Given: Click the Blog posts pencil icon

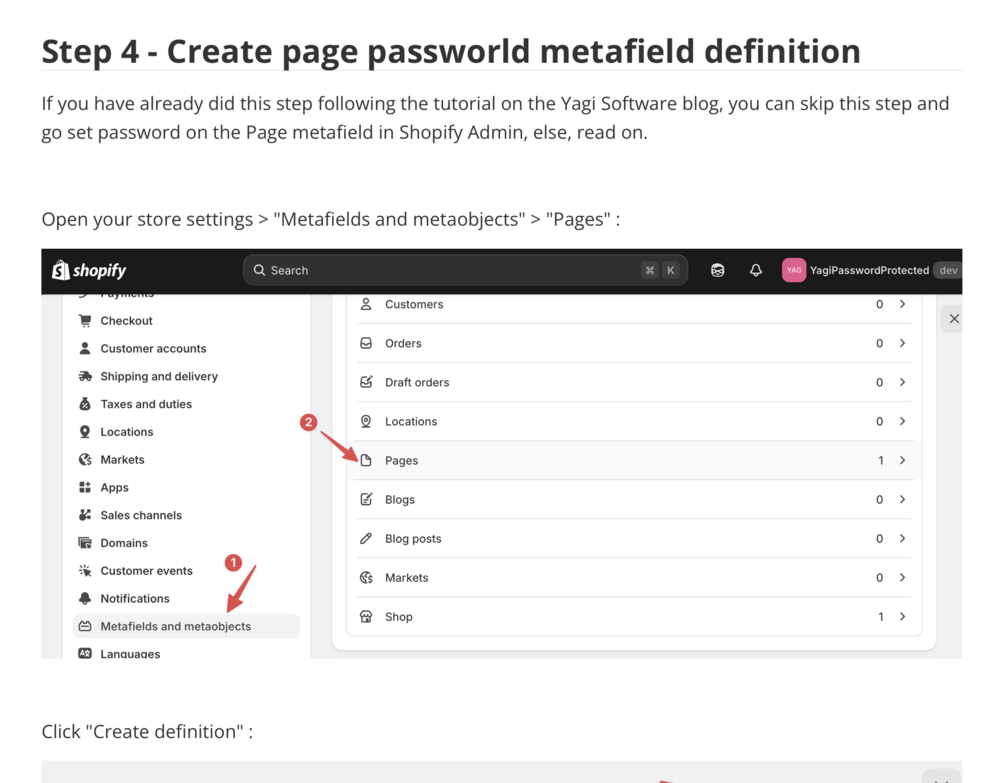Looking at the screenshot, I should [x=366, y=538].
